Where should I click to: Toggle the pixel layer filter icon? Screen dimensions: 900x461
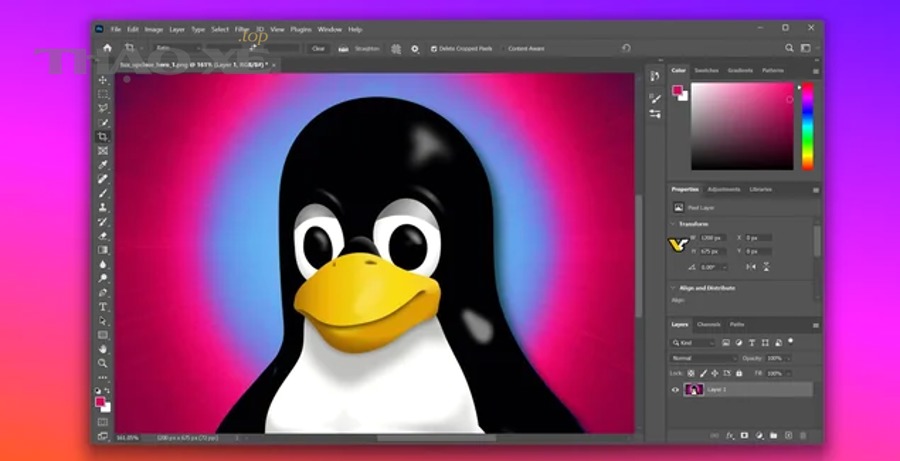[x=726, y=343]
